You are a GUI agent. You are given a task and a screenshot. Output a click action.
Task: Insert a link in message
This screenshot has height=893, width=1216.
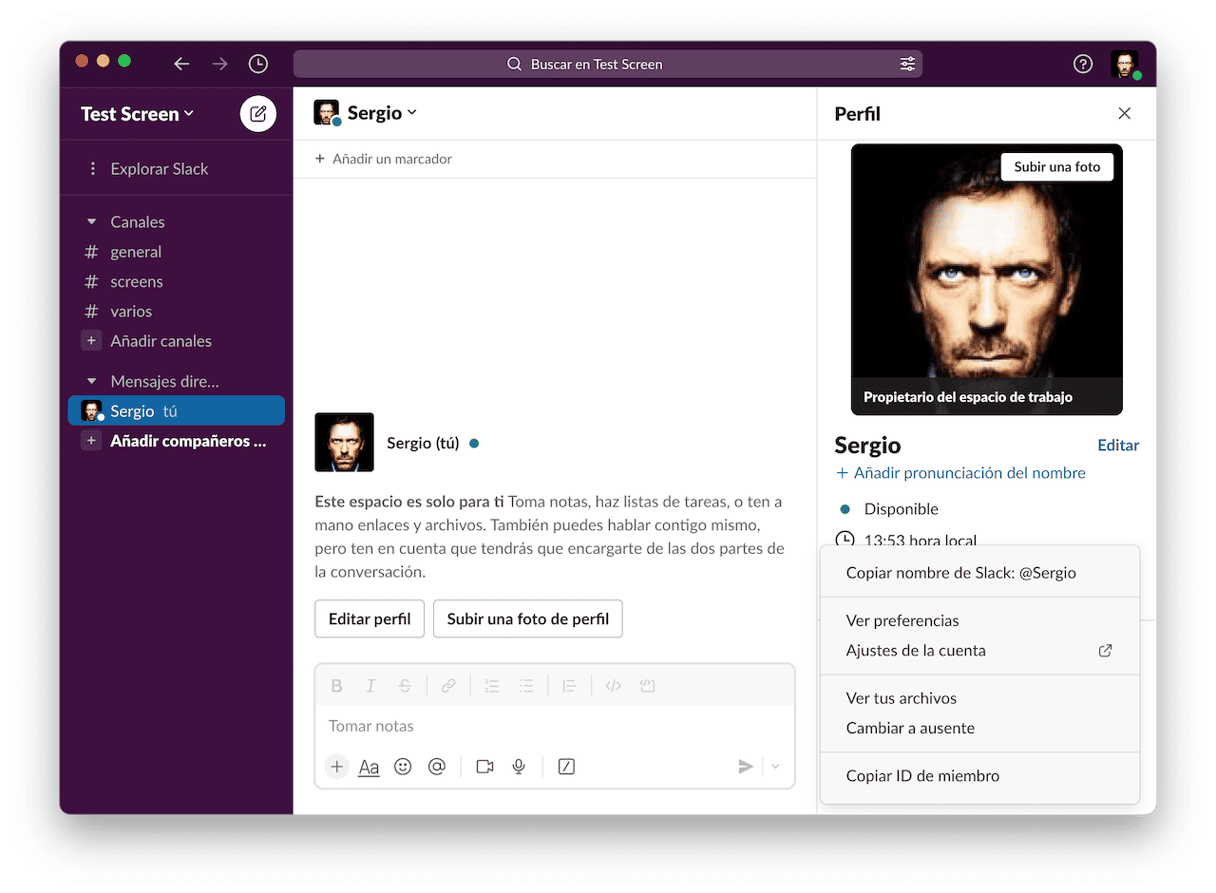point(449,686)
